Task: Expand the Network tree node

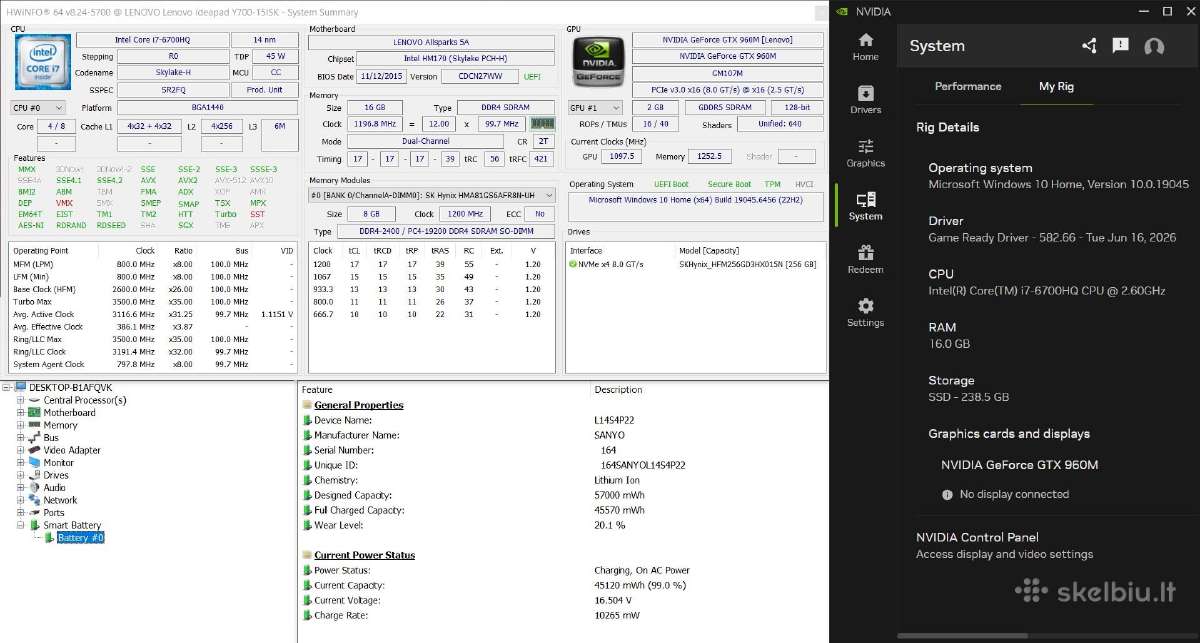Action: point(20,500)
